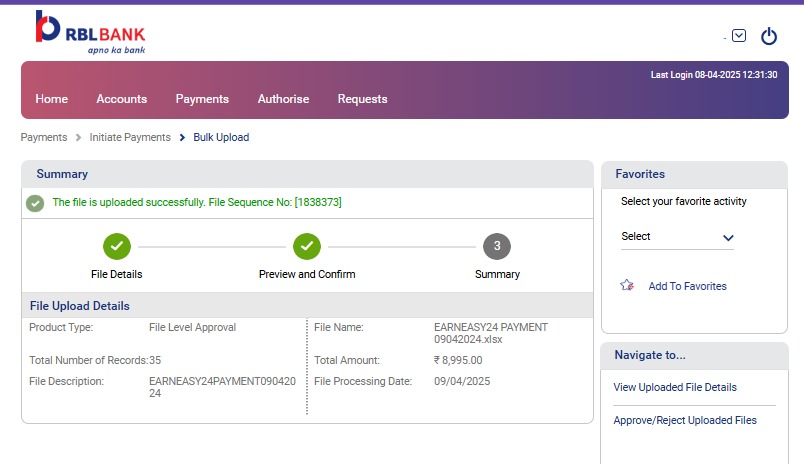The image size is (804, 464).
Task: Click the File Upload Details heading
Action: click(79, 306)
